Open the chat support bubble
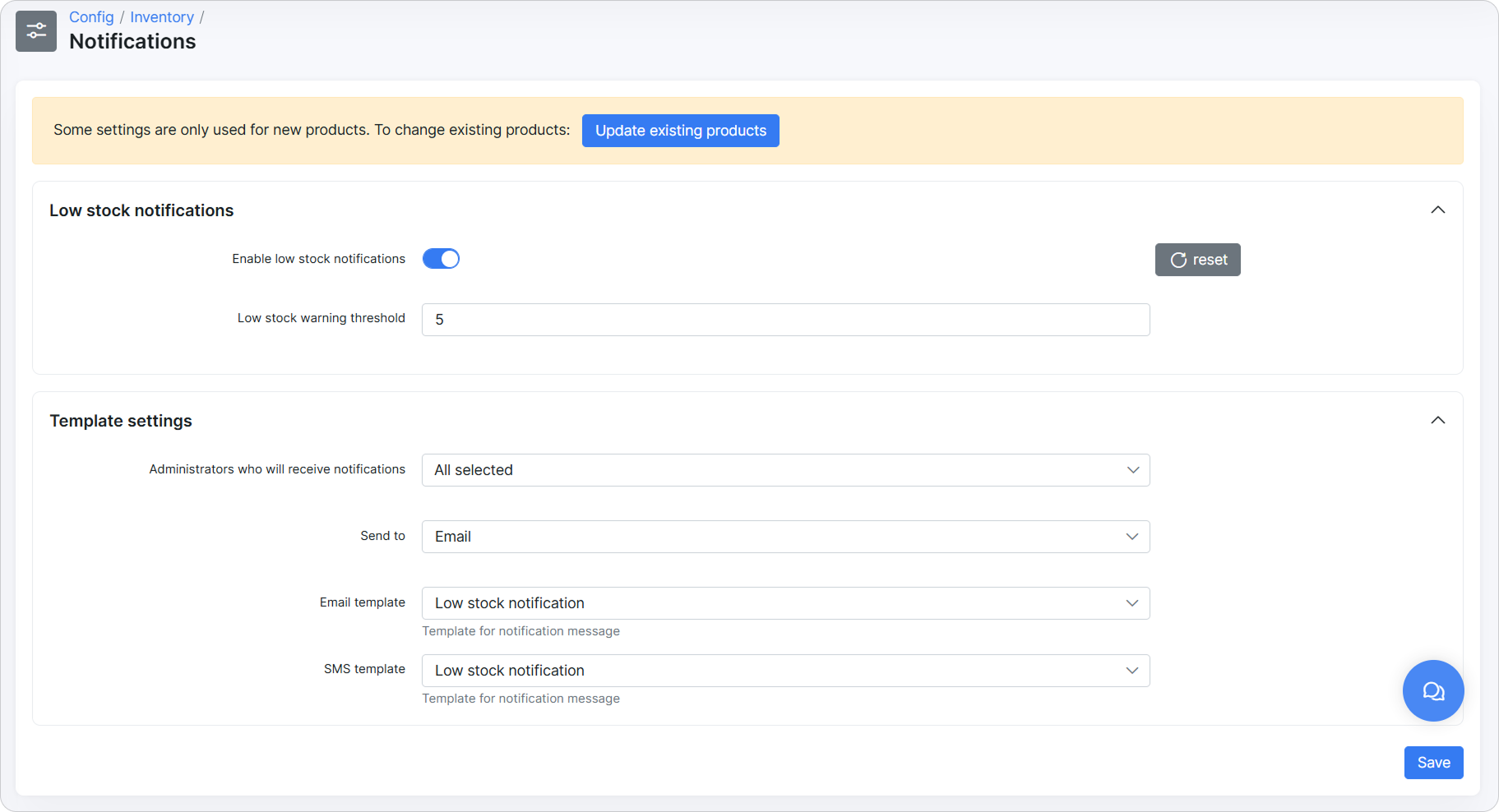The image size is (1499, 812). pyautogui.click(x=1432, y=690)
